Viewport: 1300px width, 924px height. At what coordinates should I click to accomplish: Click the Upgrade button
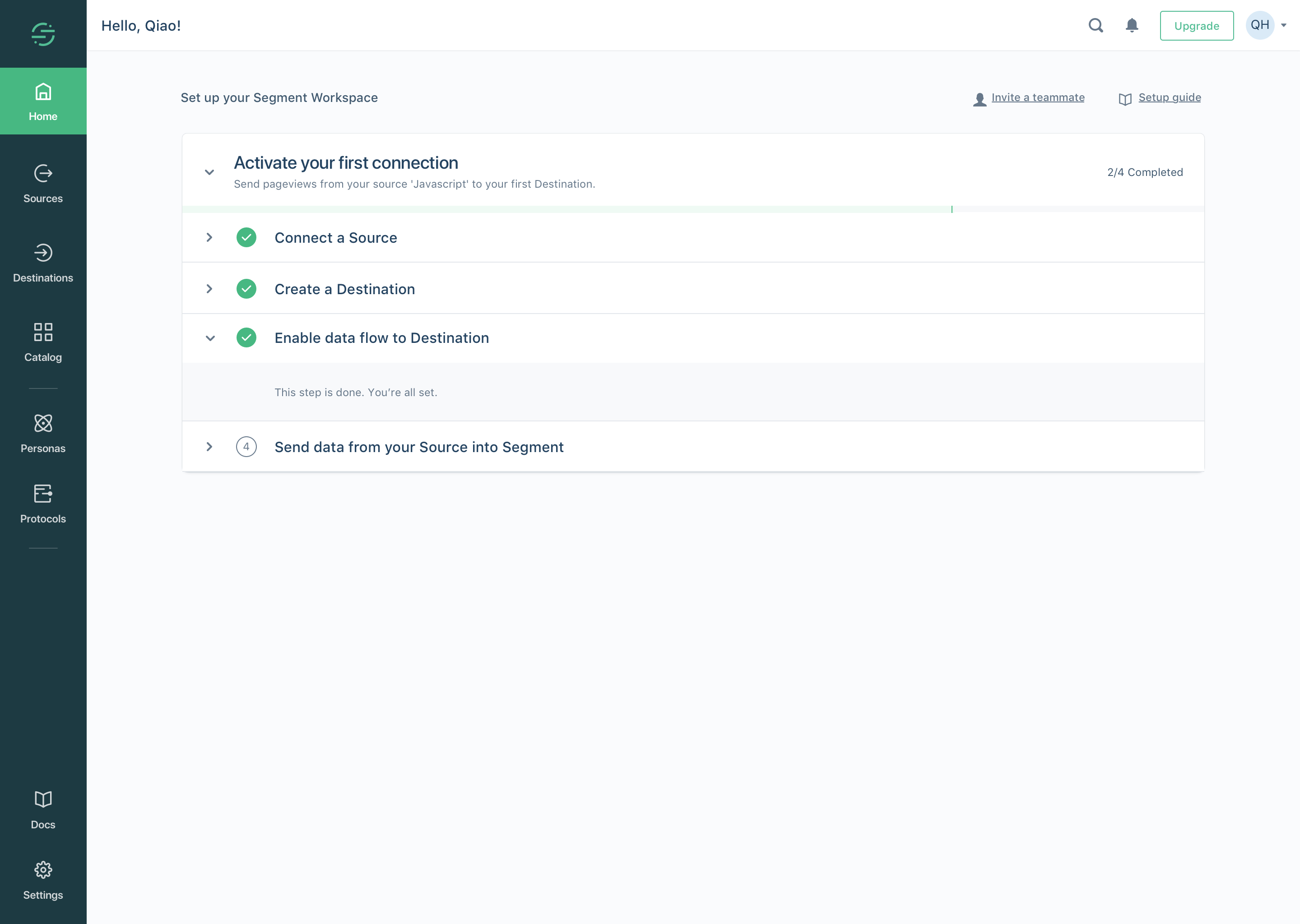(x=1197, y=26)
